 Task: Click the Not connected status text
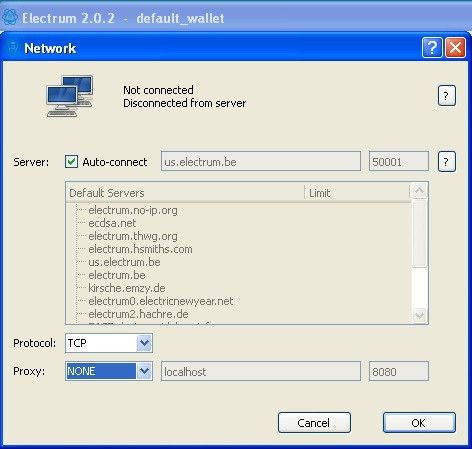158,90
